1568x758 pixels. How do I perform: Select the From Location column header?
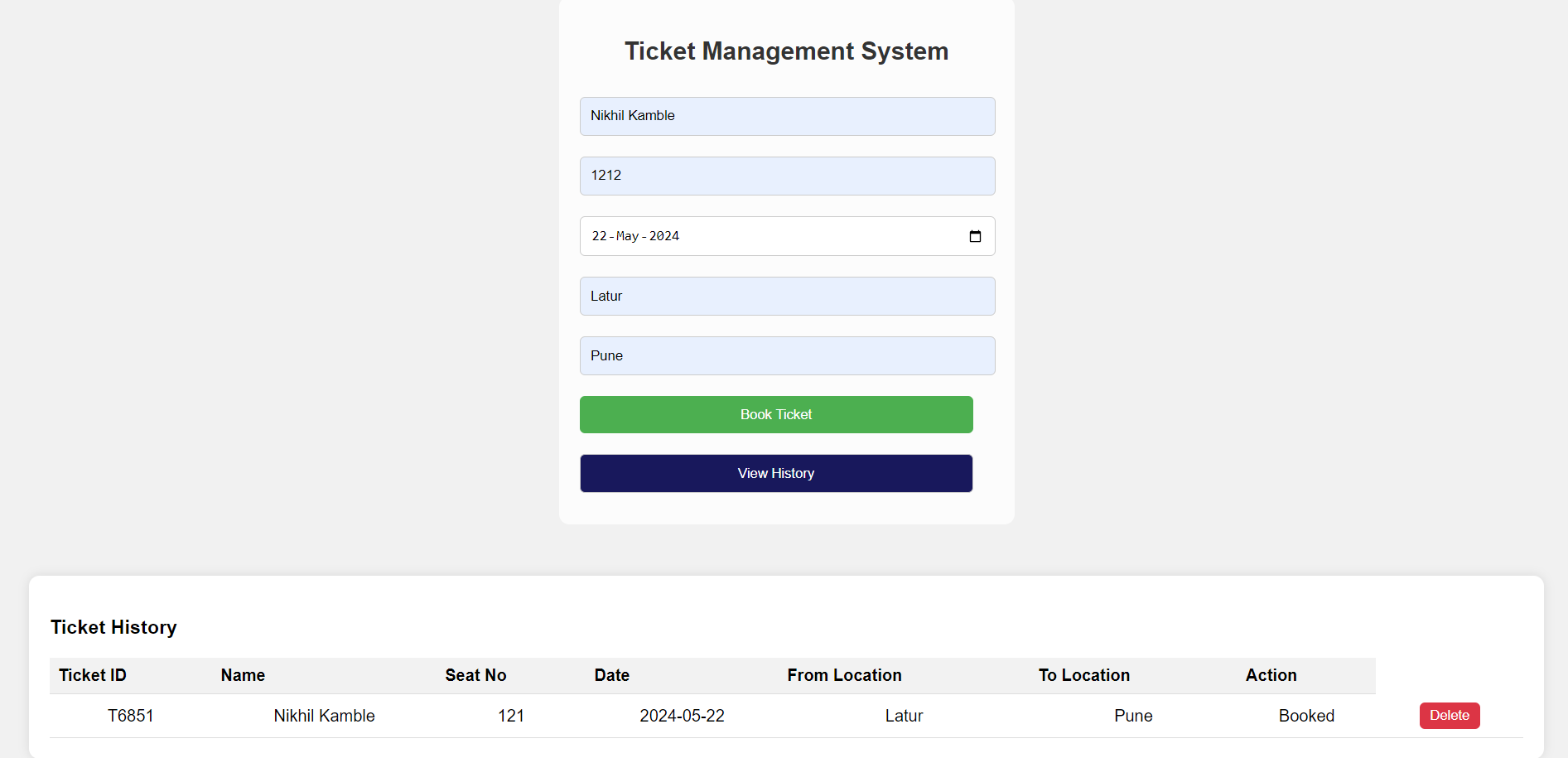tap(844, 675)
